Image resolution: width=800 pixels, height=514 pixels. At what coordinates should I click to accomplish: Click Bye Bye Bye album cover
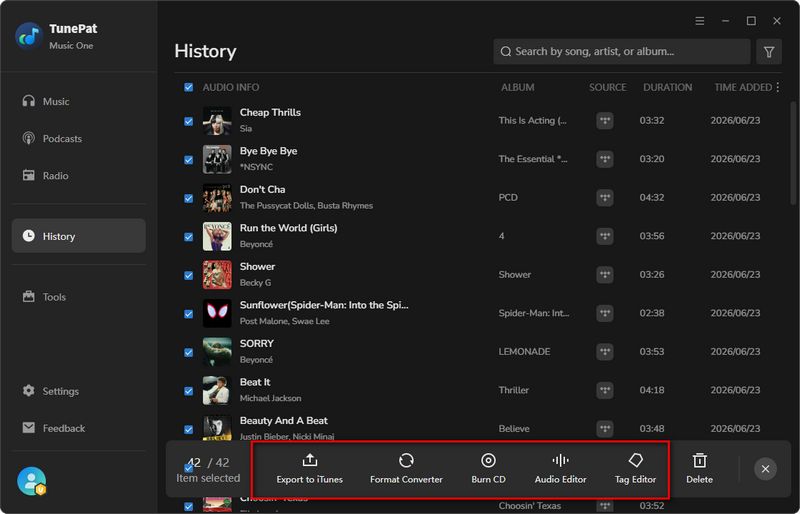tap(217, 159)
